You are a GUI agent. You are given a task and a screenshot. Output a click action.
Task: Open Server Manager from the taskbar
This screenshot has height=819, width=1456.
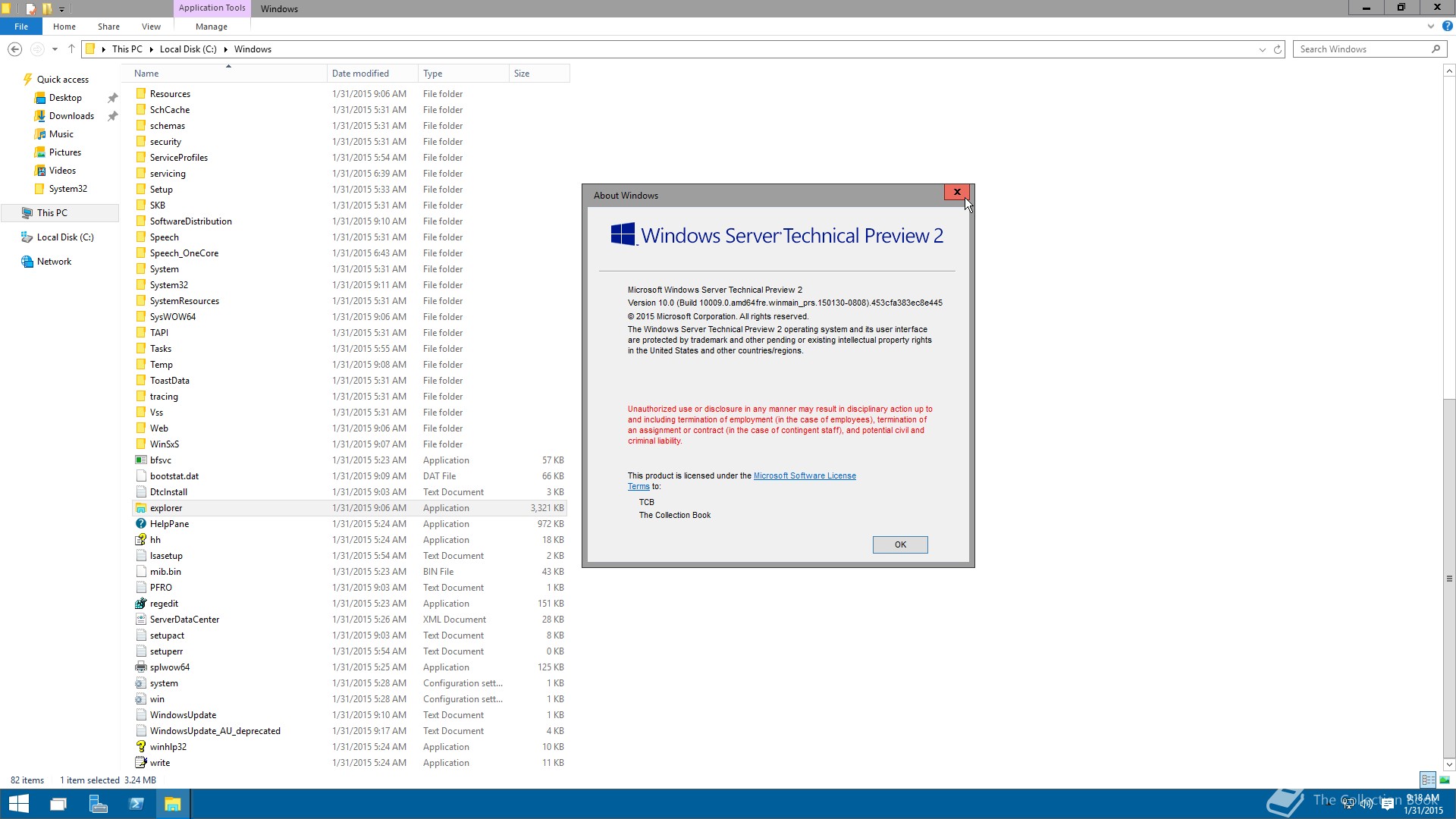pyautogui.click(x=98, y=804)
